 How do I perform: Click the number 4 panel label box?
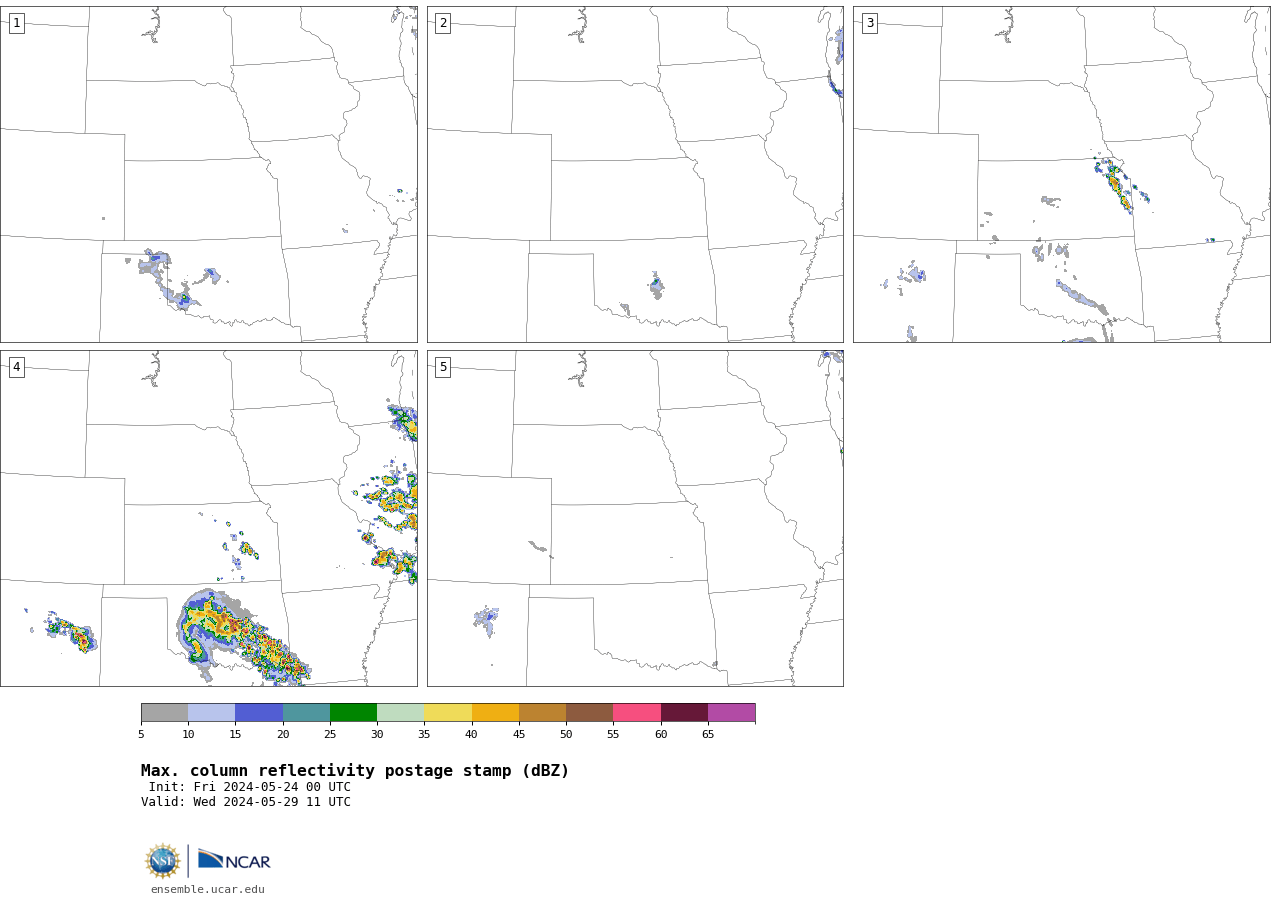[x=17, y=367]
